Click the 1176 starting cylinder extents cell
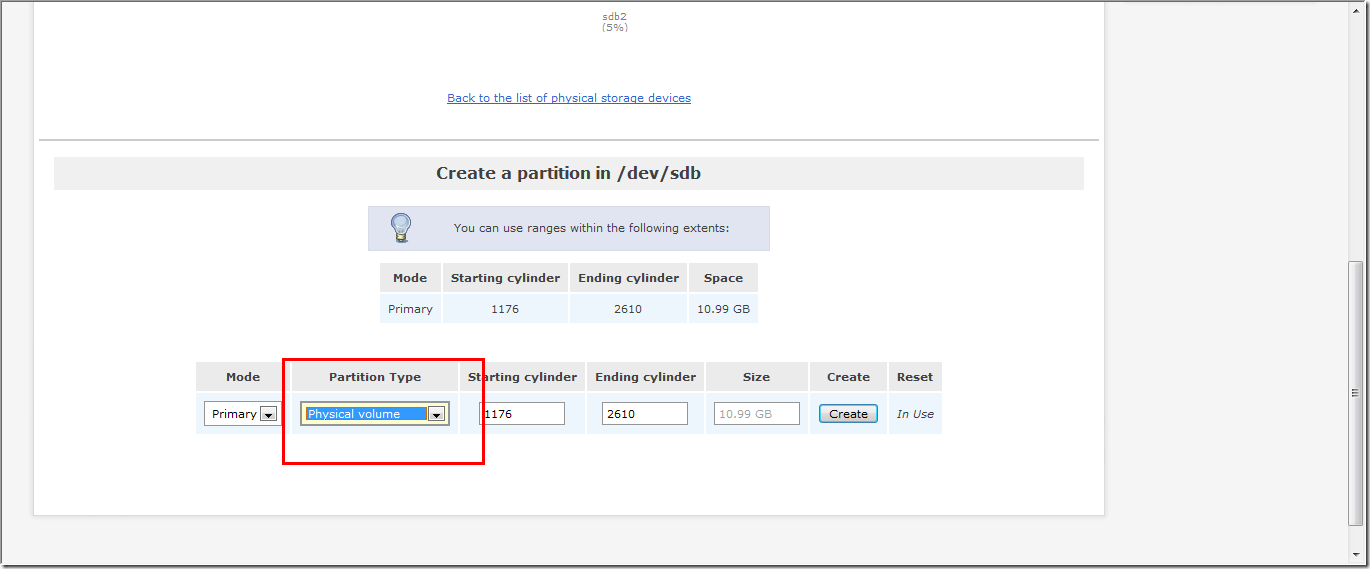This screenshot has width=1370, height=569. (505, 309)
